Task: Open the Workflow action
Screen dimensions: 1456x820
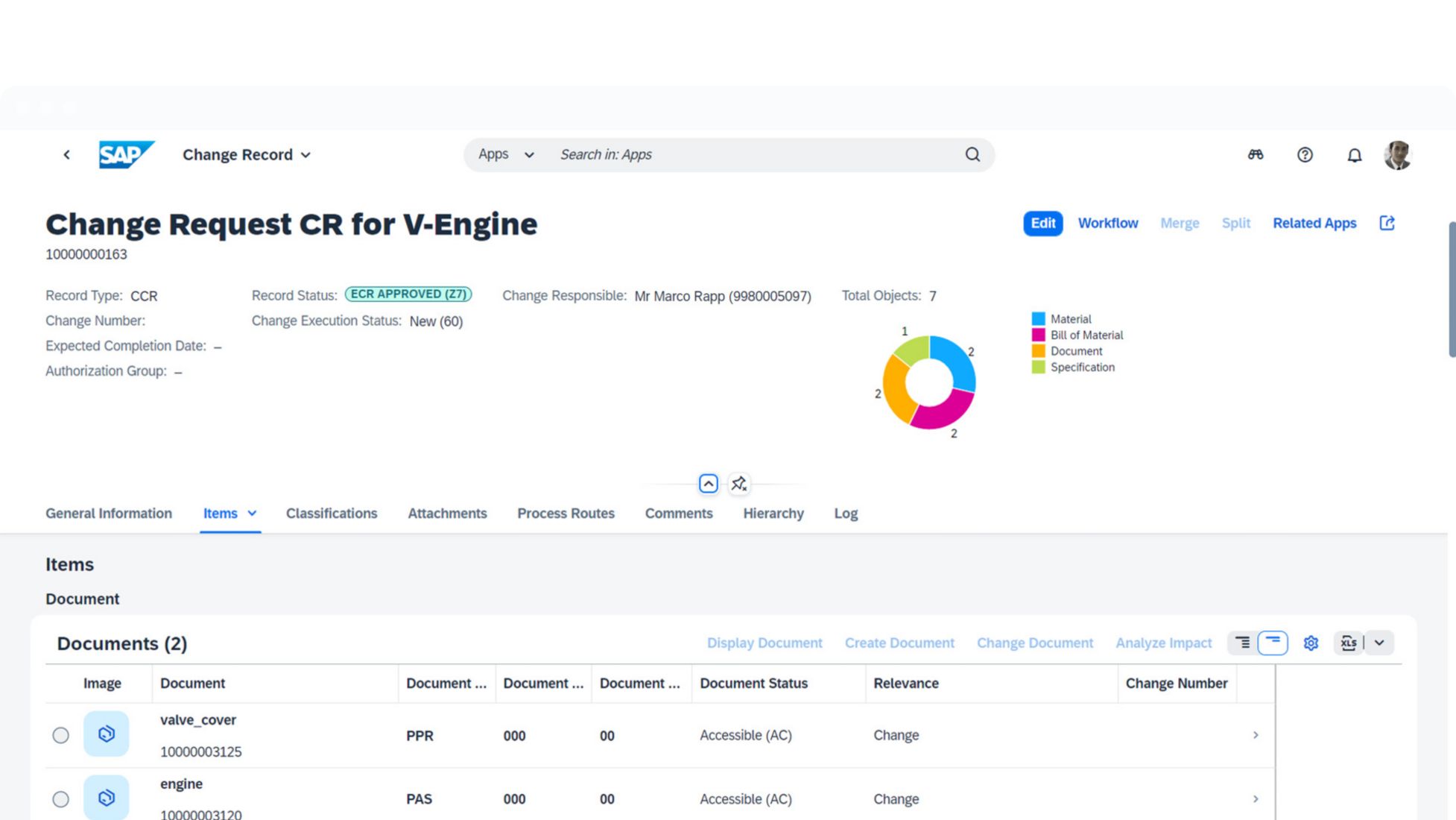Action: coord(1107,223)
